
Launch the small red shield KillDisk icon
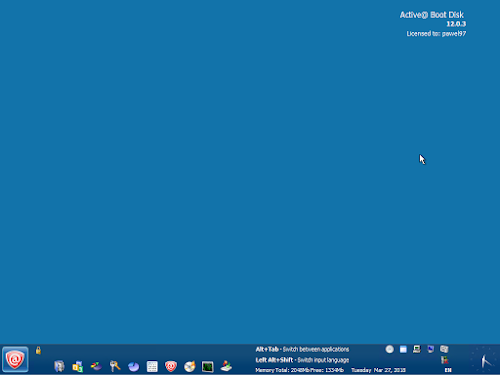pyautogui.click(x=171, y=366)
